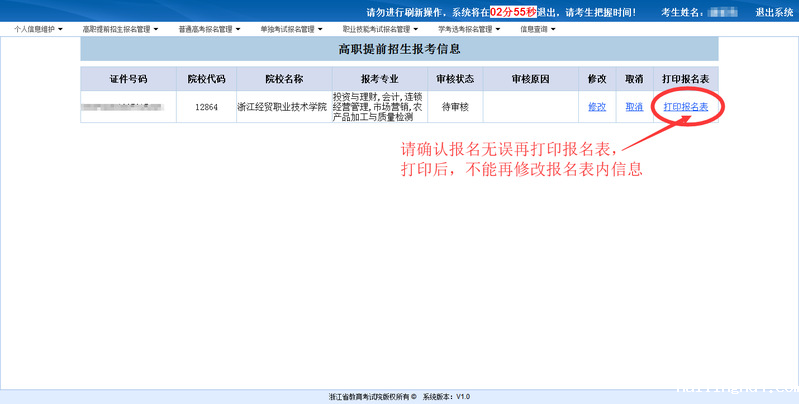Image resolution: width=799 pixels, height=404 pixels.
Task: Click the 退出系统 logout link
Action: 773,12
